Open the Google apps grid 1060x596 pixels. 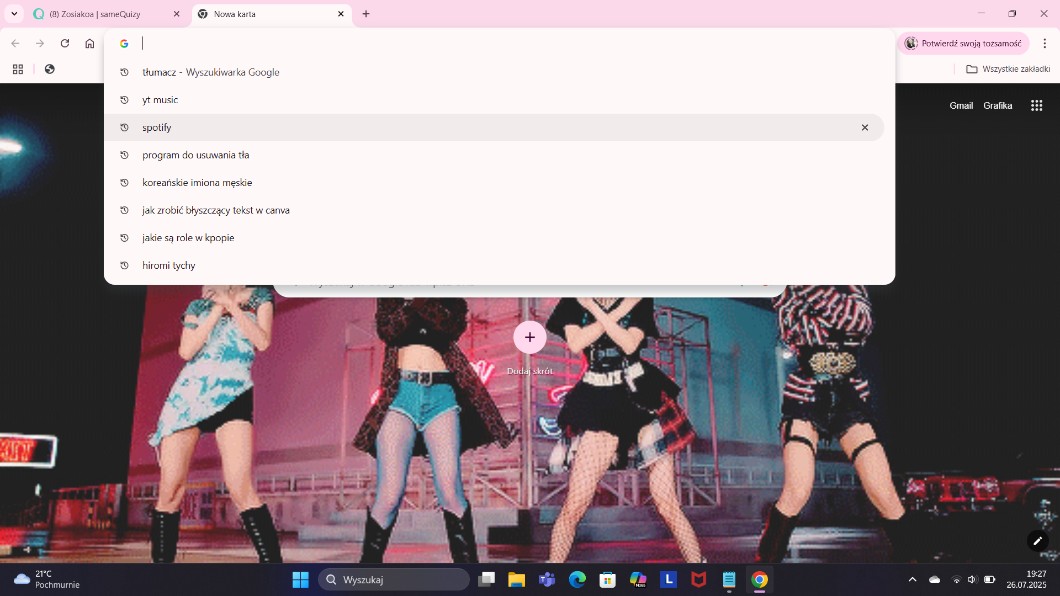click(x=1036, y=106)
